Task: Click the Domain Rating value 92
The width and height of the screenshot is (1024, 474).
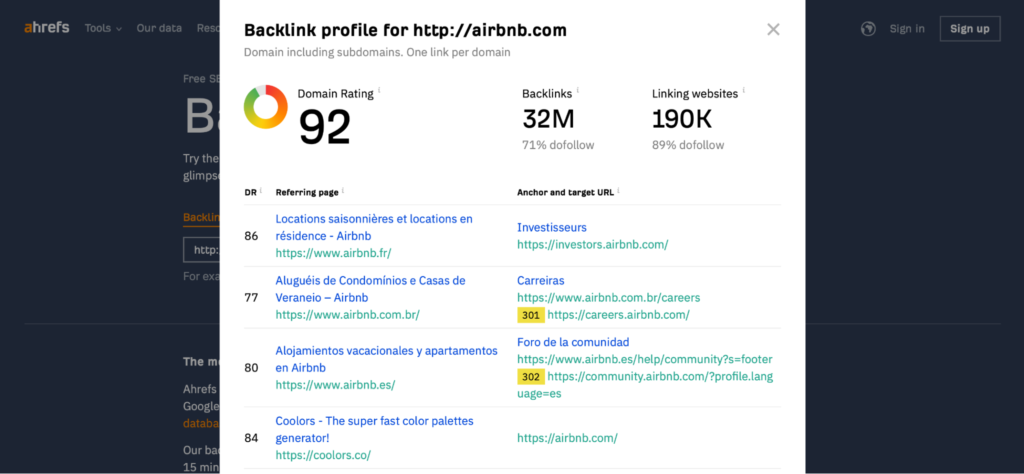Action: [325, 126]
